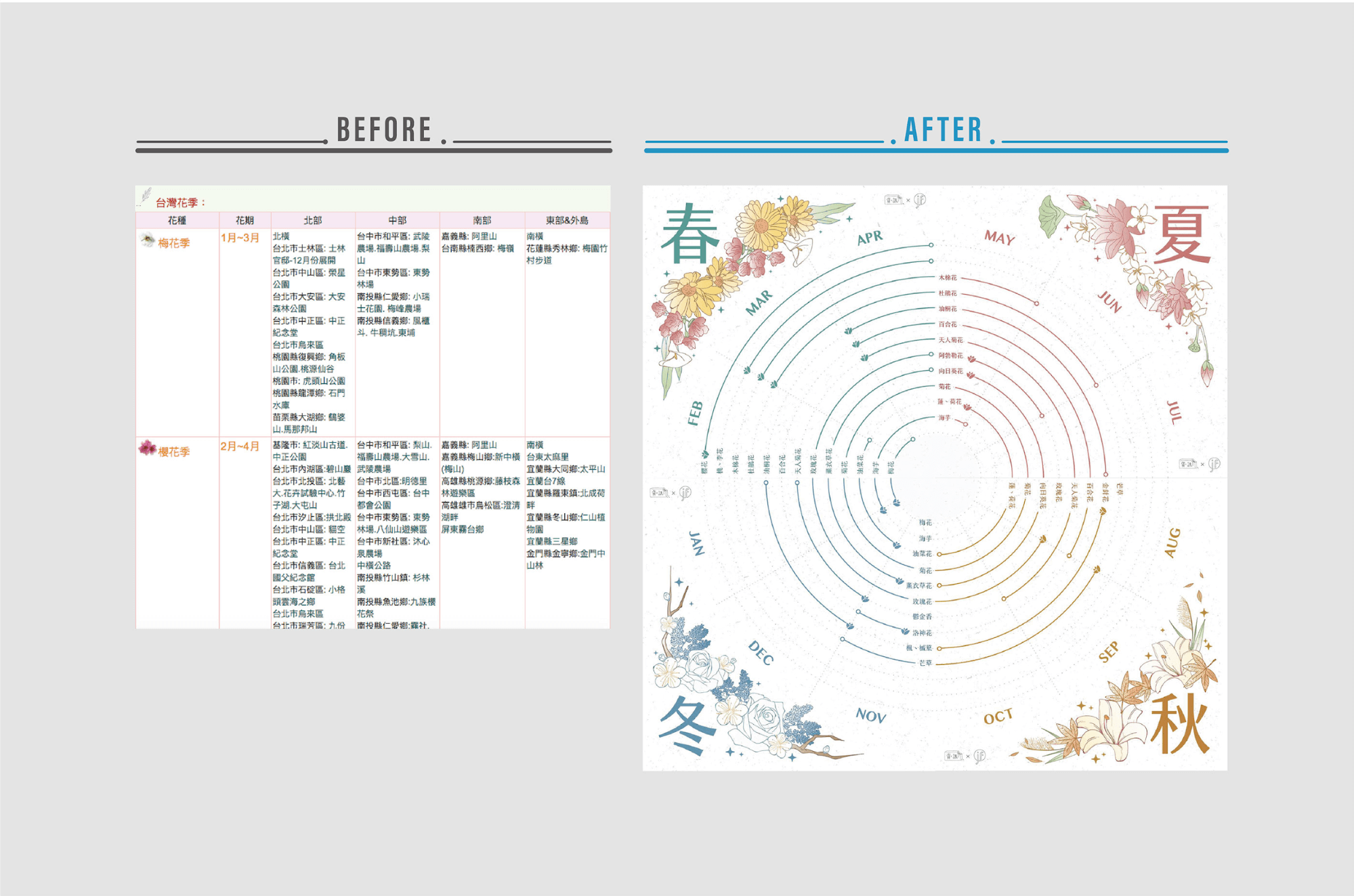Select the 花種 column header
This screenshot has width=1354, height=896.
point(177,221)
